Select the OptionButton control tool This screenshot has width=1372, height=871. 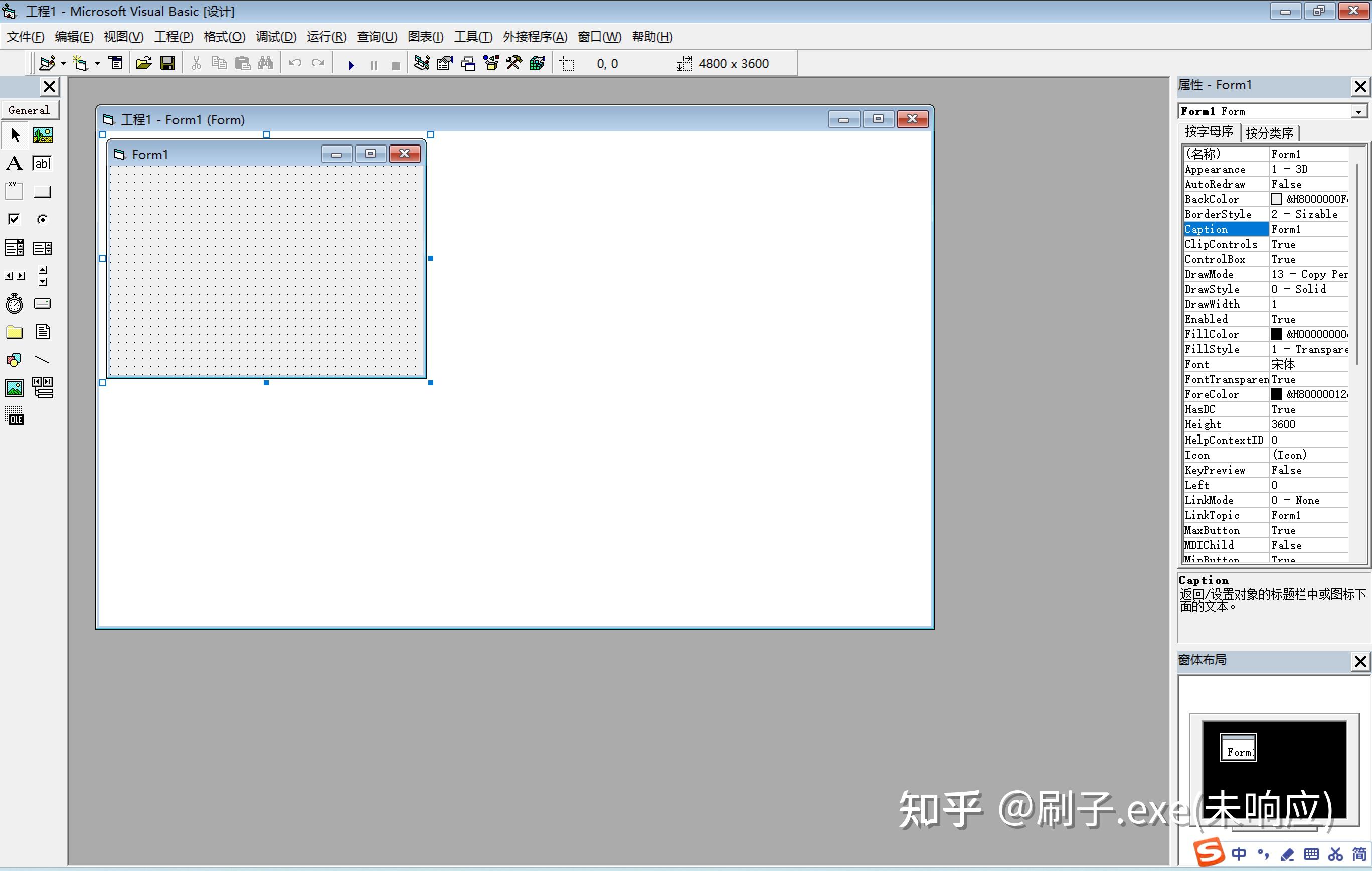pyautogui.click(x=42, y=218)
